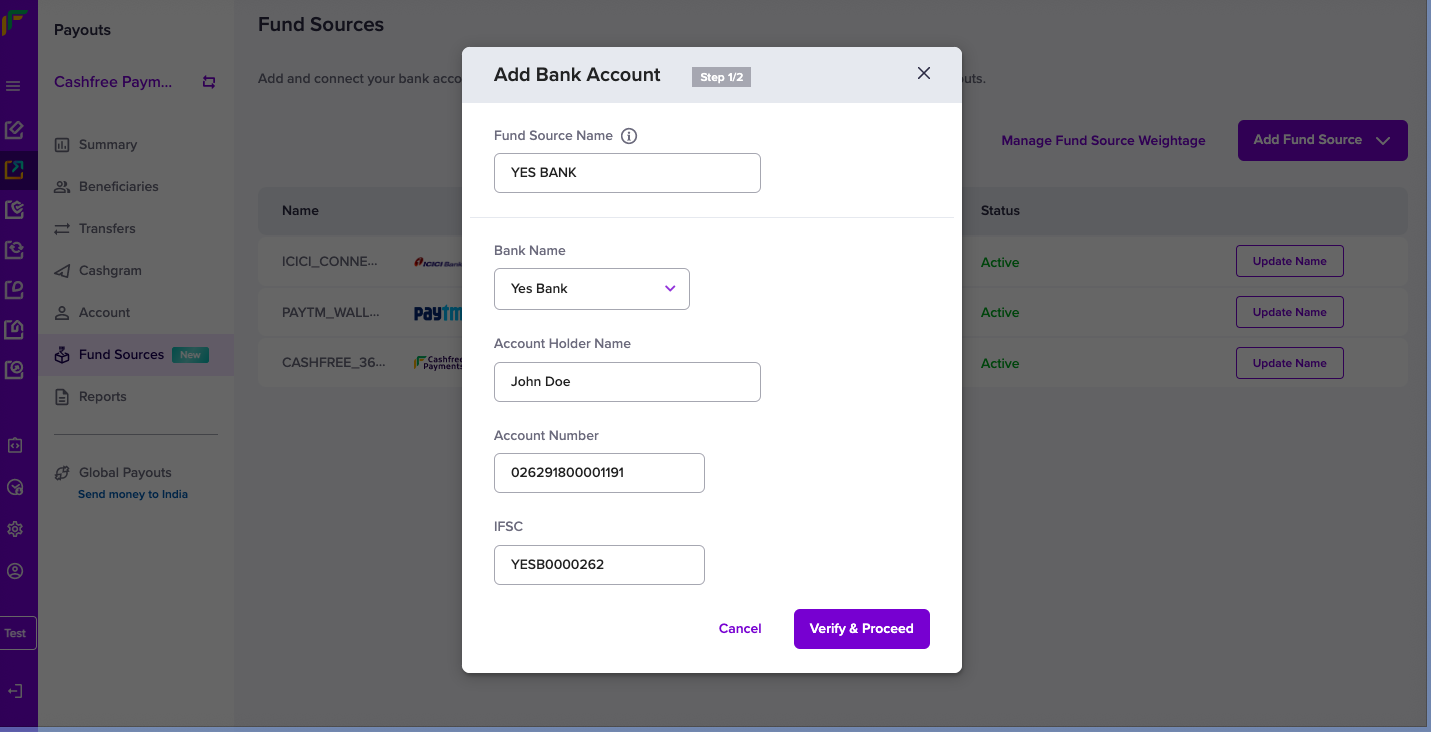Click the Global Payouts globe icon

(62, 473)
